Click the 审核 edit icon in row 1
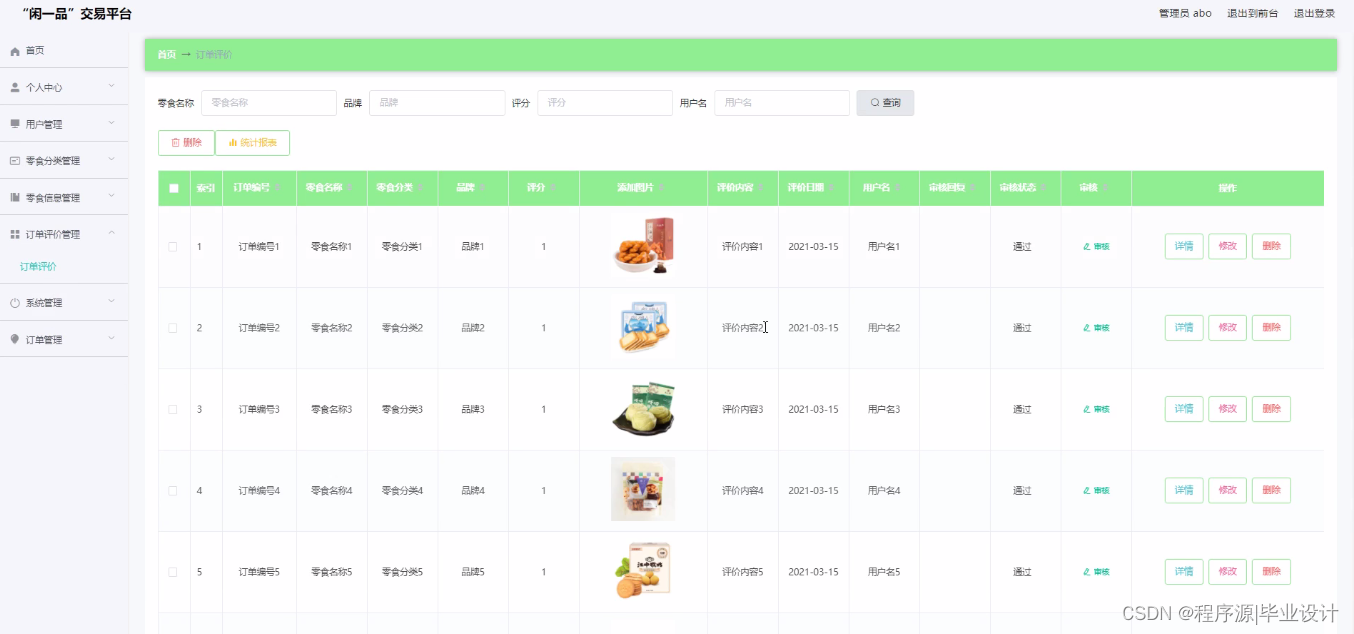Image resolution: width=1354 pixels, height=634 pixels. (x=1087, y=247)
